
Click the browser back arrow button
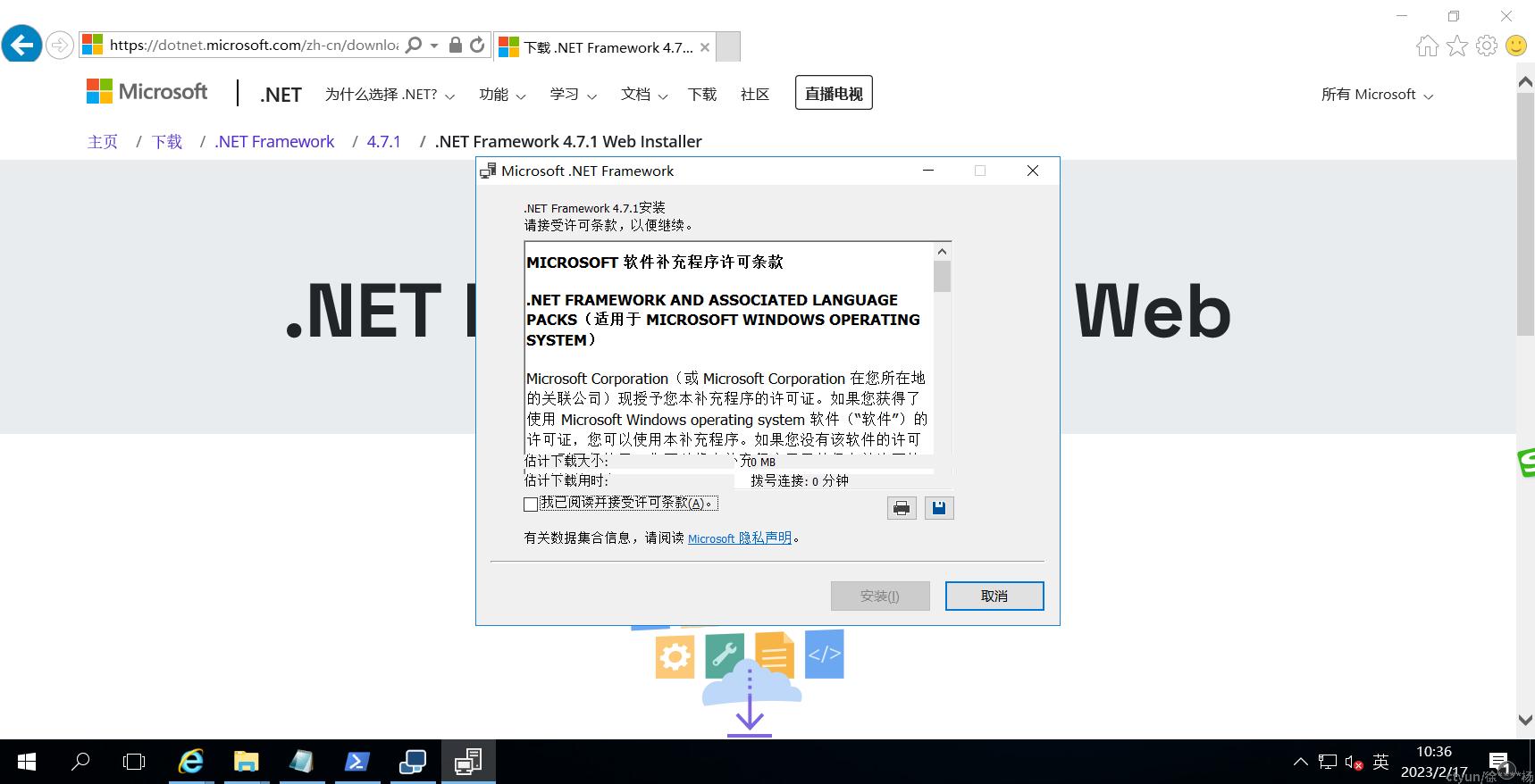click(x=22, y=44)
